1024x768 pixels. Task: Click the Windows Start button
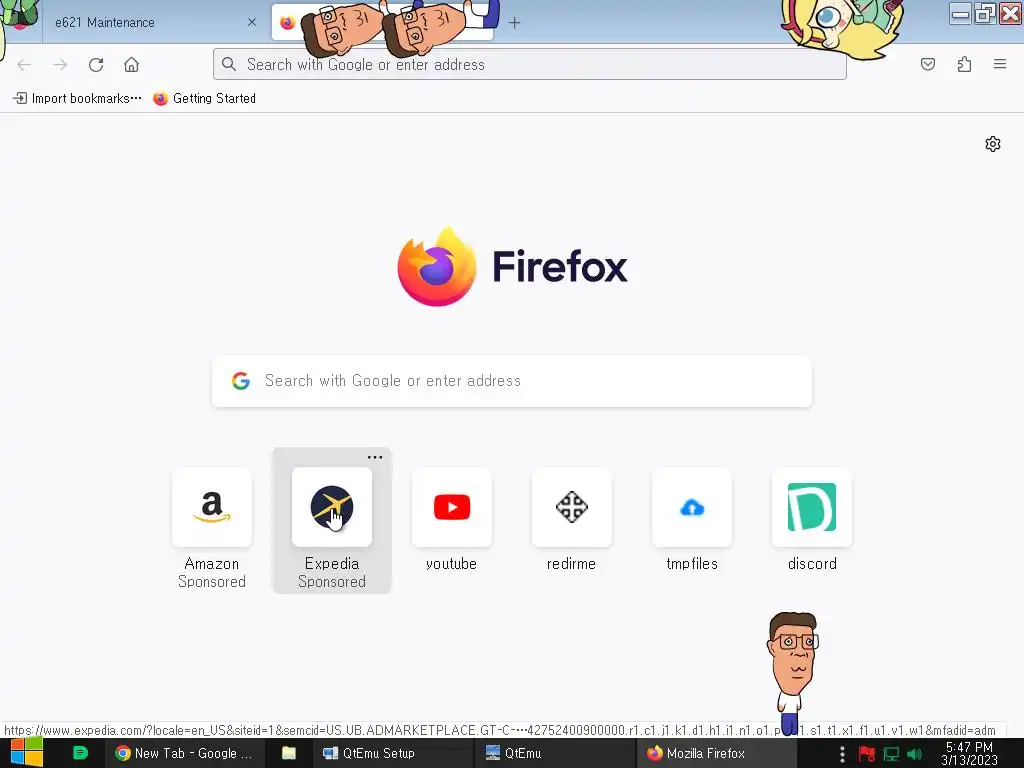(x=27, y=753)
